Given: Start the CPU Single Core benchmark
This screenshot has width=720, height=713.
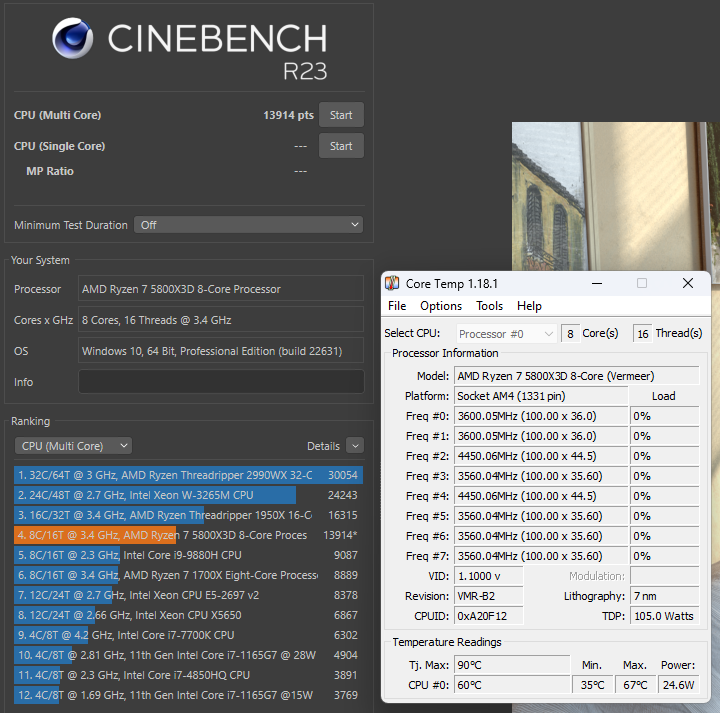Looking at the screenshot, I should 341,146.
